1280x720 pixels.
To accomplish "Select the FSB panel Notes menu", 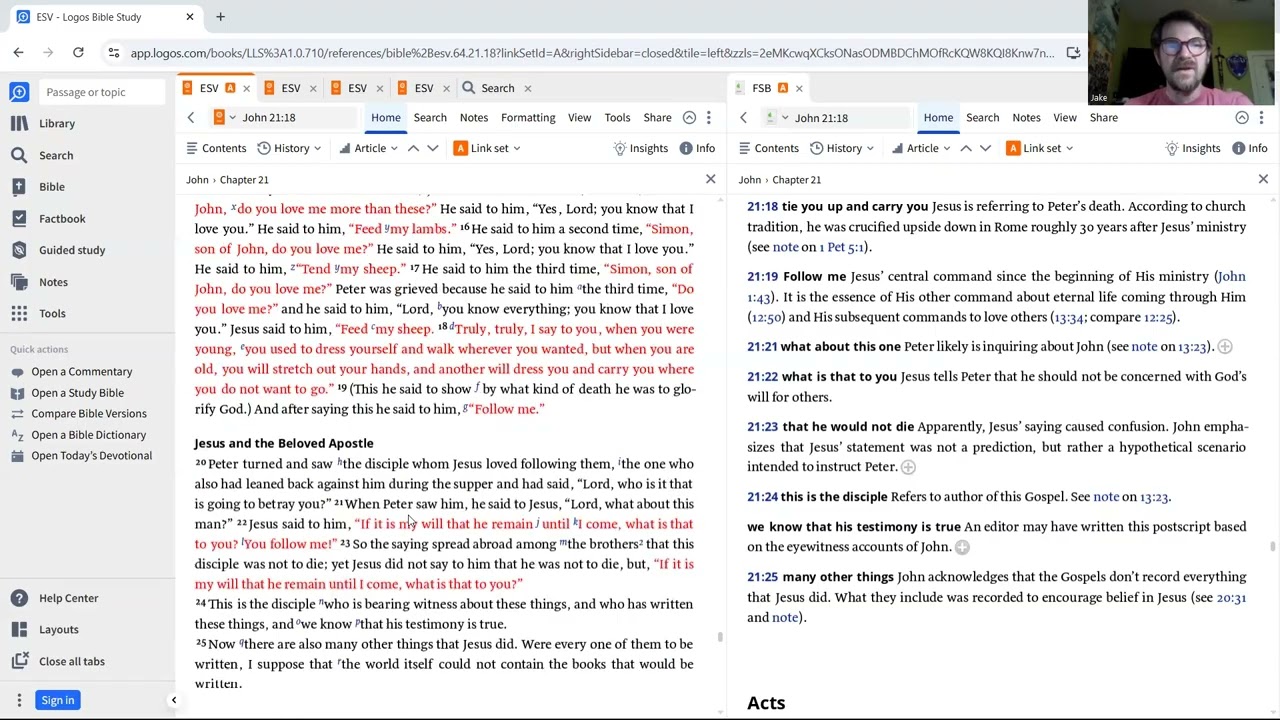I will pyautogui.click(x=1026, y=118).
